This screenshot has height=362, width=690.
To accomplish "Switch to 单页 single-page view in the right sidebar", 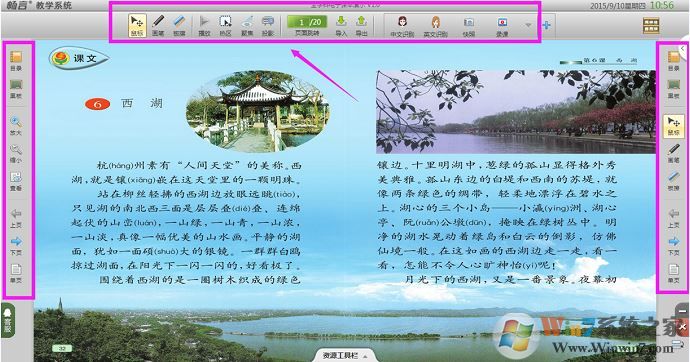I will (673, 273).
